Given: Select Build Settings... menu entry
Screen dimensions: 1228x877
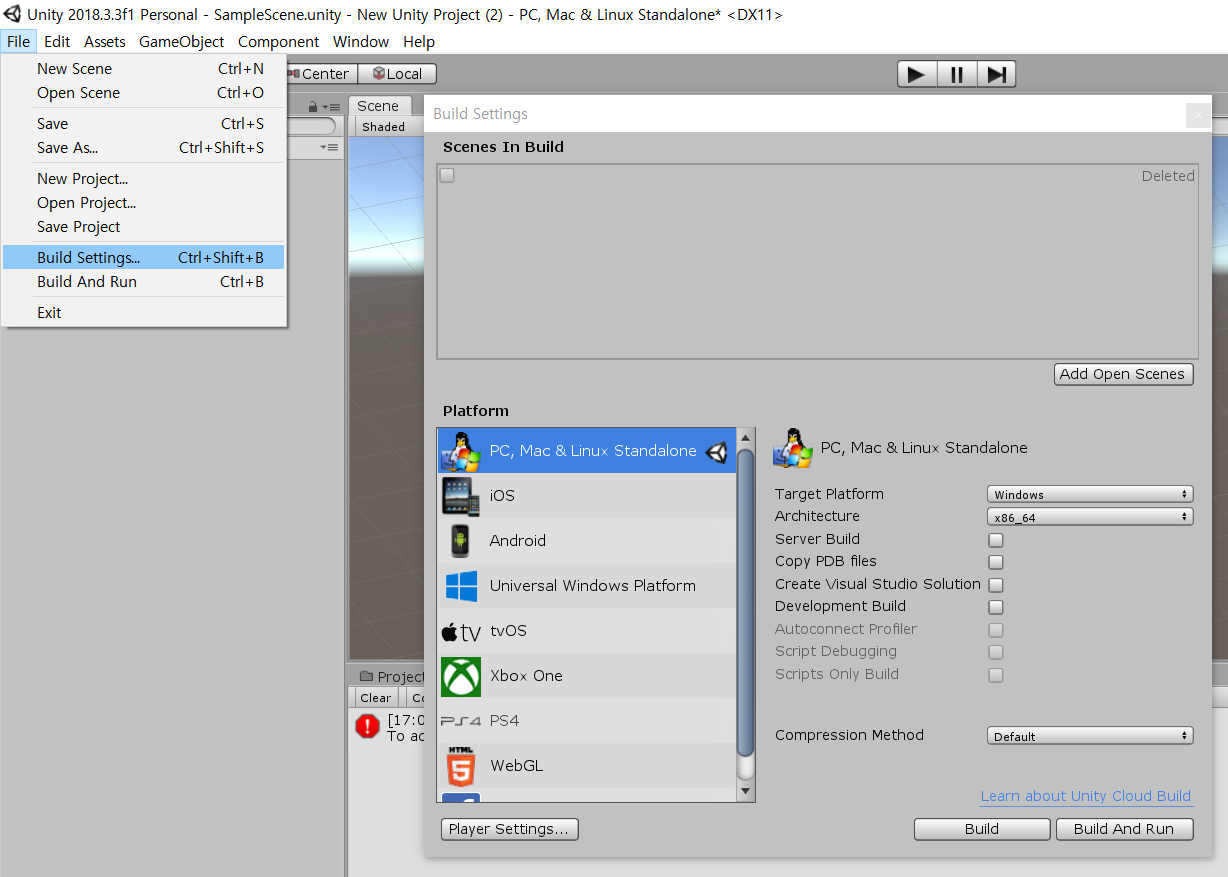Looking at the screenshot, I should pyautogui.click(x=144, y=258).
